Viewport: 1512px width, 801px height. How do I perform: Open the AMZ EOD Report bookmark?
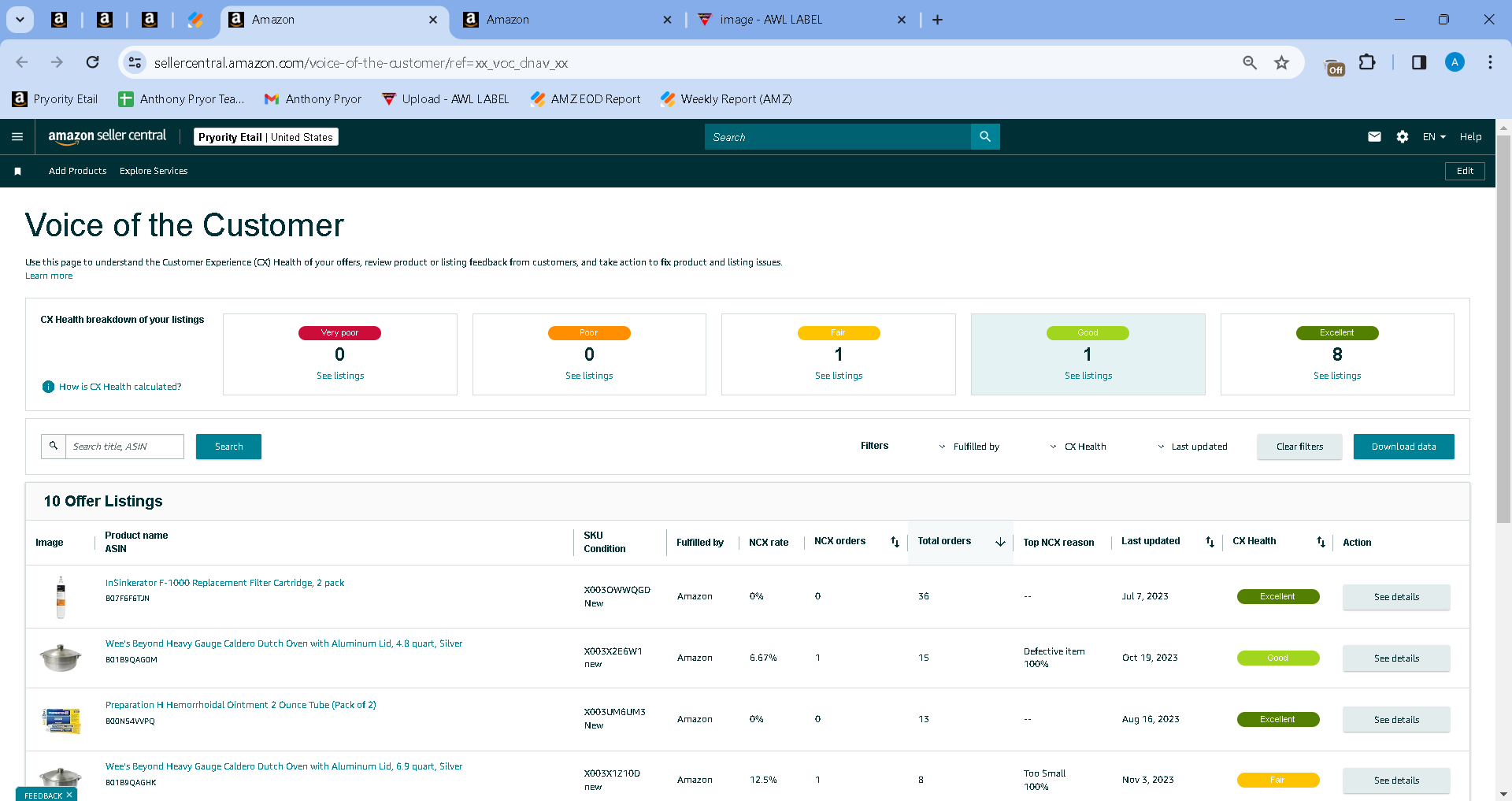tap(585, 99)
